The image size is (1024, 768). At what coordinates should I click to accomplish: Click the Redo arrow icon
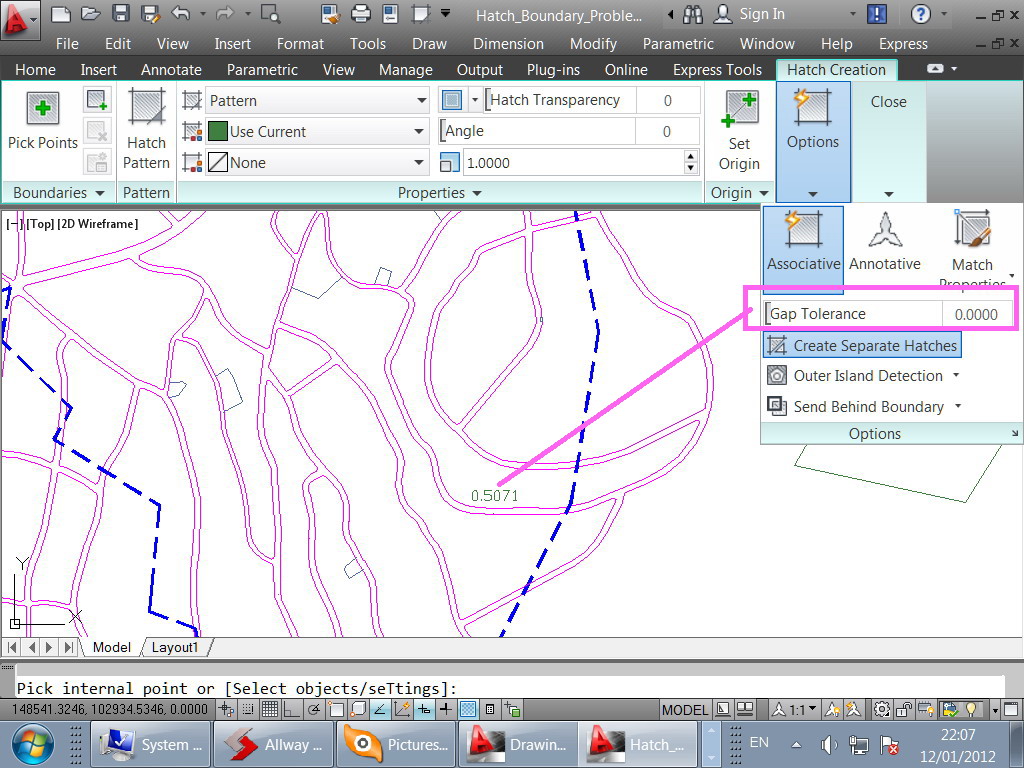click(x=225, y=13)
